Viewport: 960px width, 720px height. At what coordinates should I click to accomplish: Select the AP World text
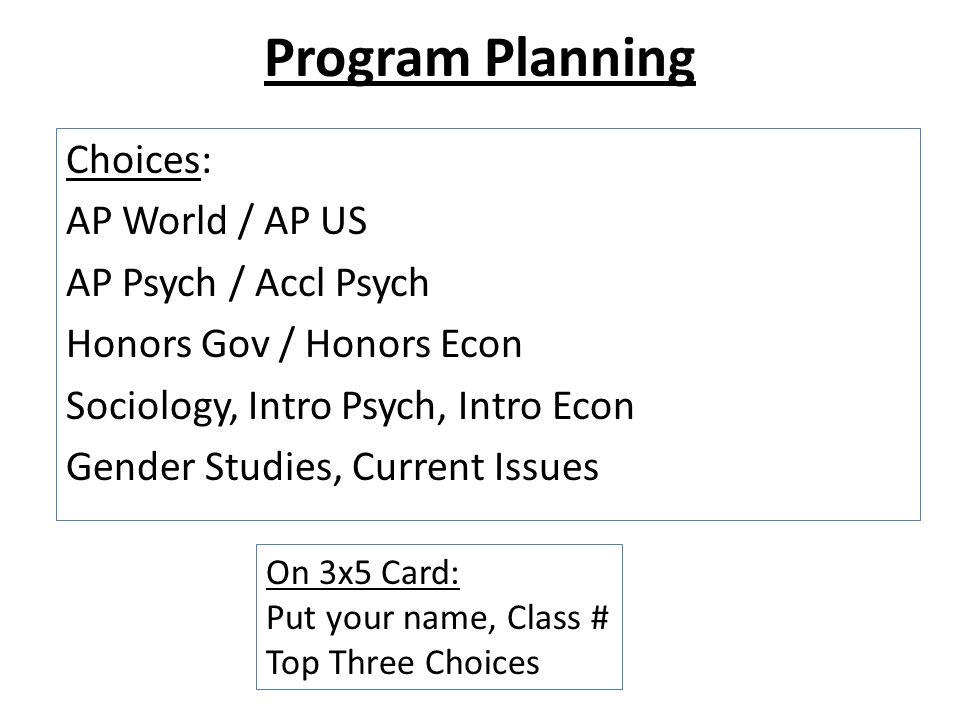click(x=146, y=220)
